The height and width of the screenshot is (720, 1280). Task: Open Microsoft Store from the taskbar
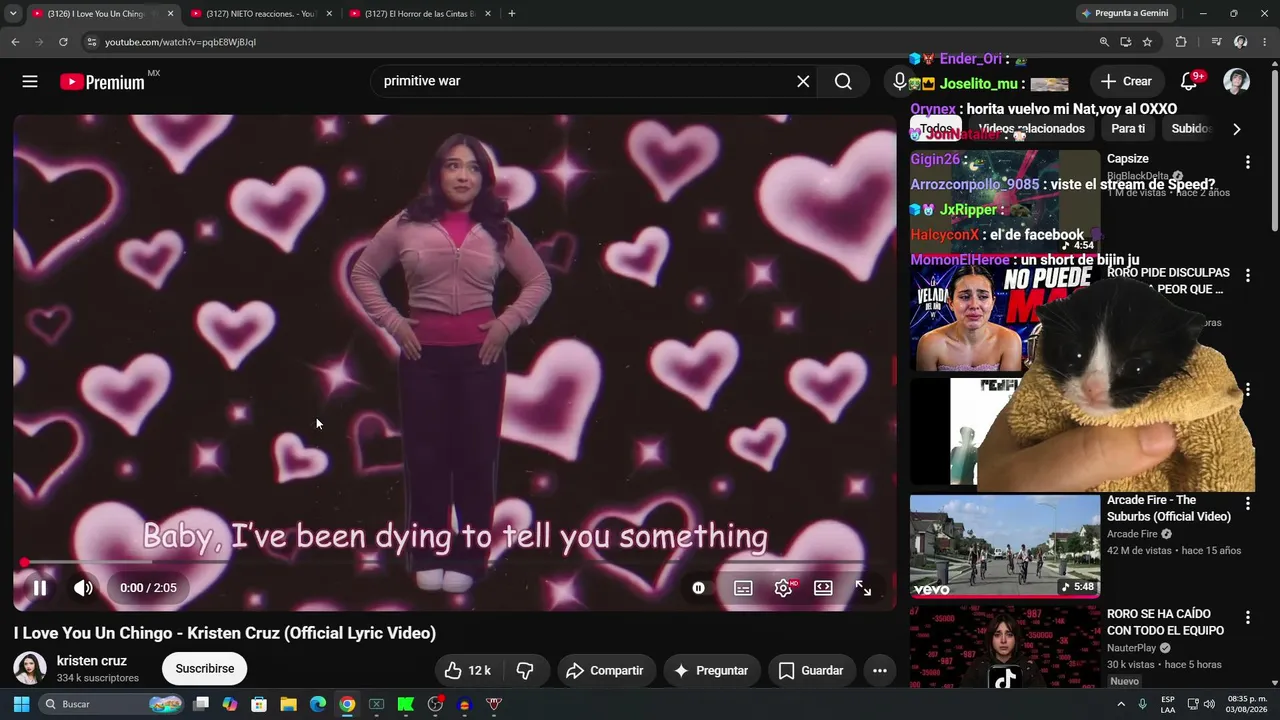click(259, 704)
